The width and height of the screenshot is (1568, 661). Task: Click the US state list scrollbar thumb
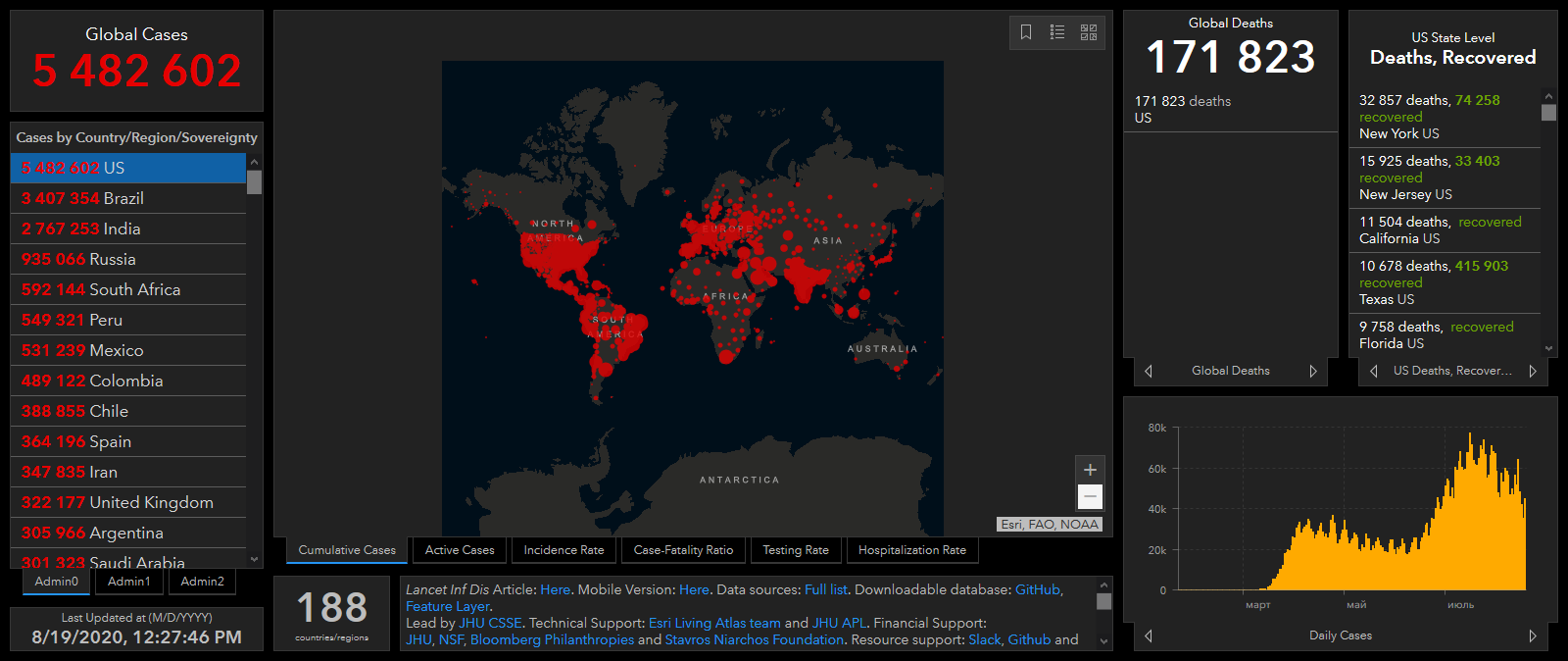[1548, 113]
